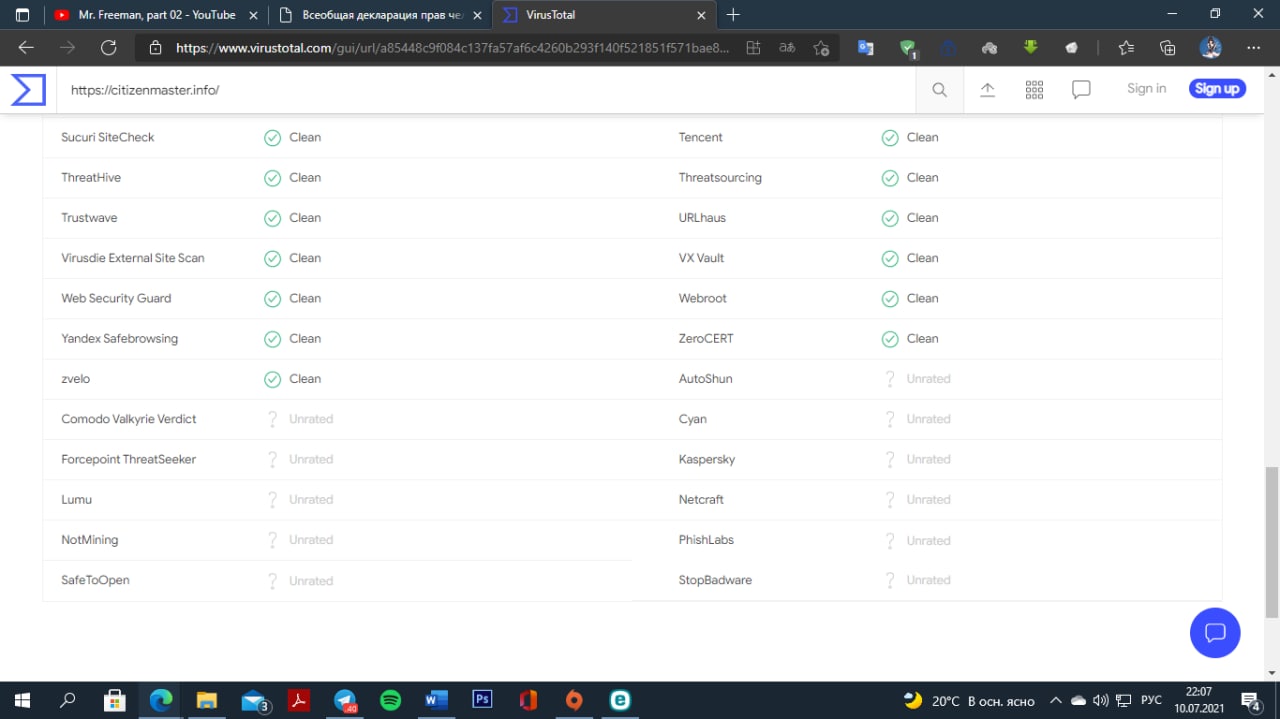The width and height of the screenshot is (1280, 719).
Task: Click the VirusTotal logo icon
Action: 28,89
